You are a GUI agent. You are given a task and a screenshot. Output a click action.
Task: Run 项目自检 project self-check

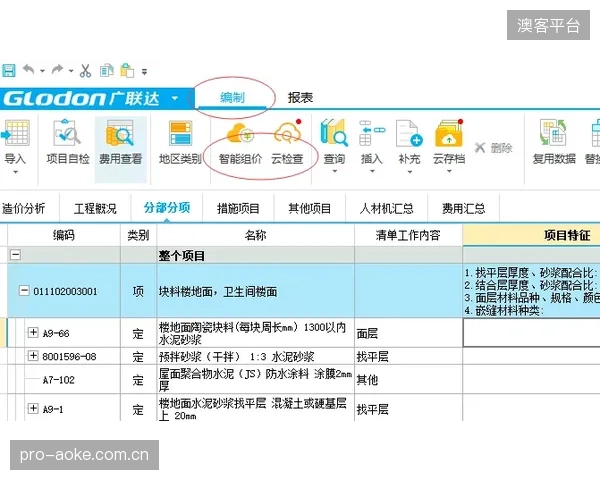click(68, 142)
